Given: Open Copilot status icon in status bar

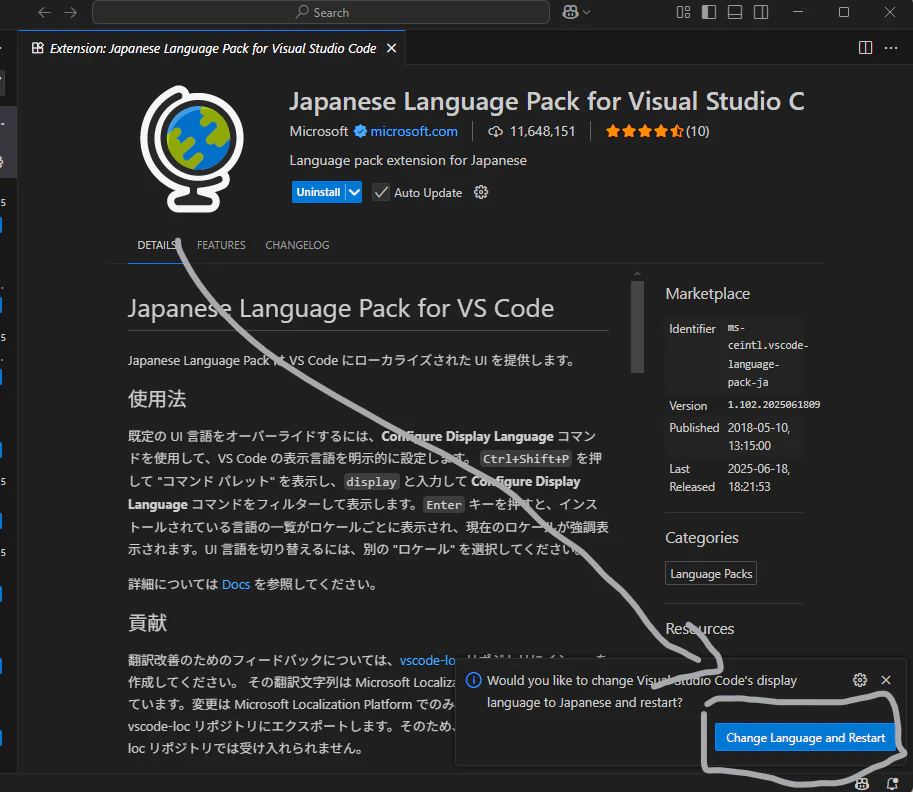Looking at the screenshot, I should point(862,784).
